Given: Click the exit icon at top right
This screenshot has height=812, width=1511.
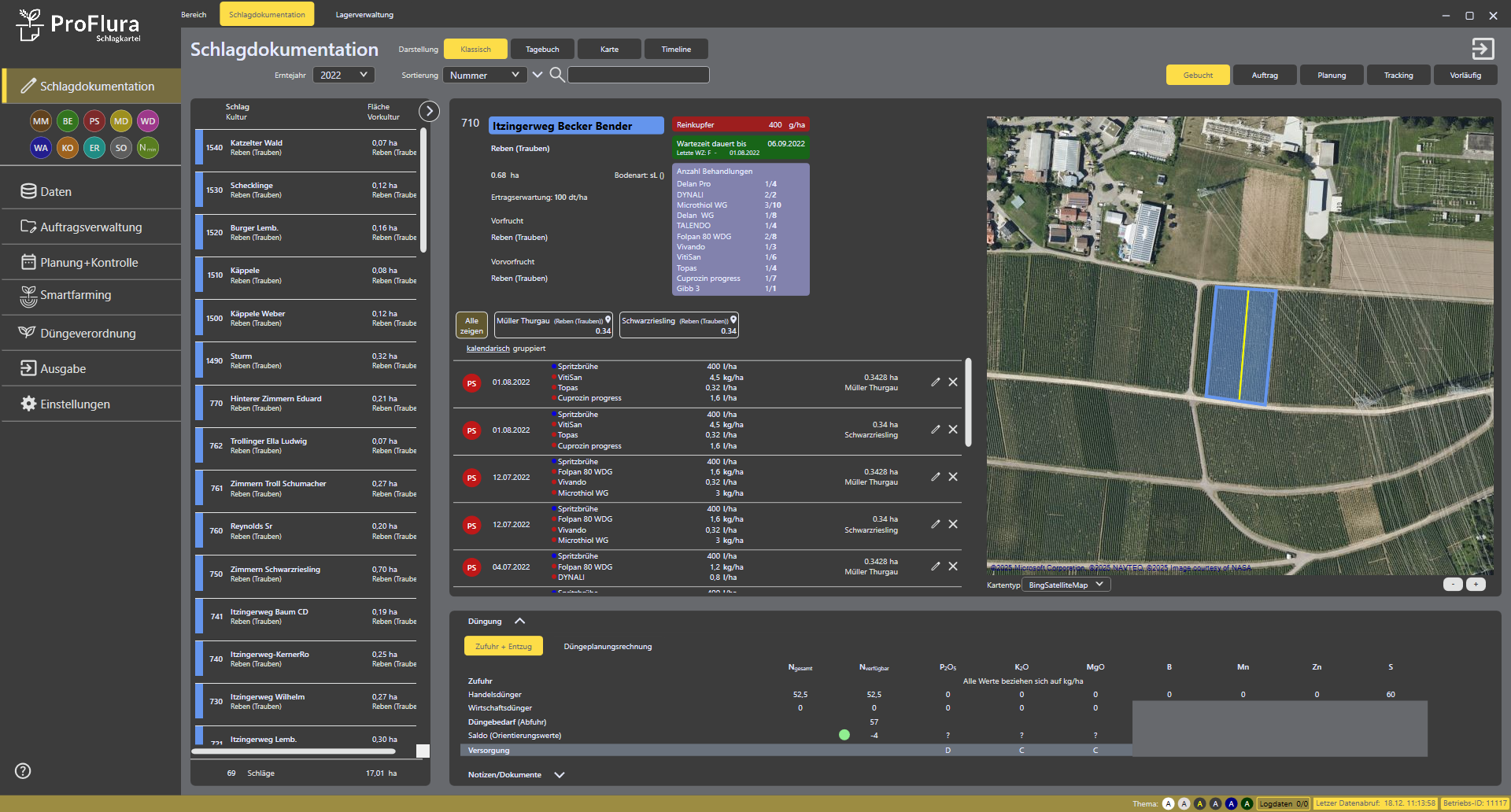Looking at the screenshot, I should 1483,50.
